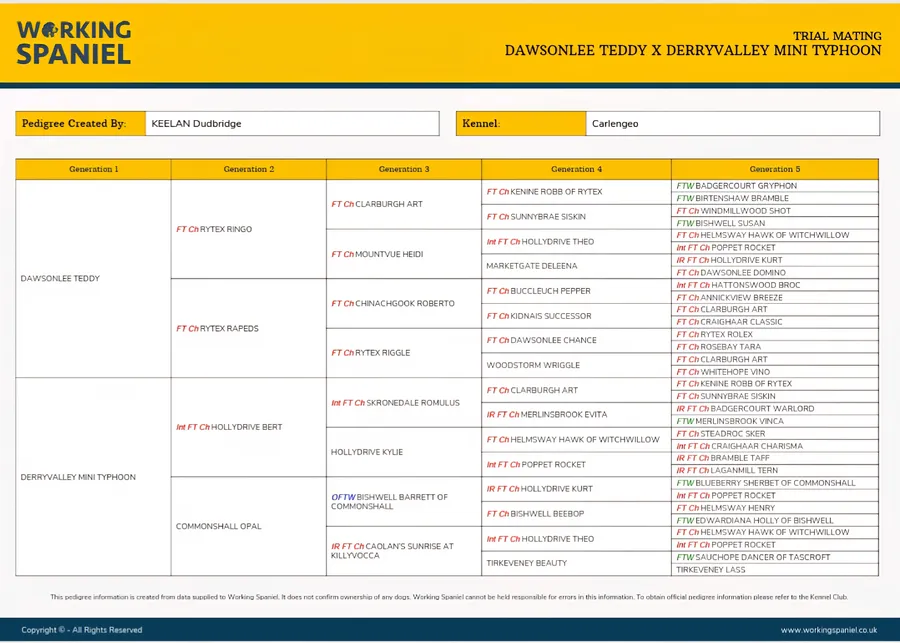Click the Working Spaniel logo
The image size is (900, 643).
74,42
